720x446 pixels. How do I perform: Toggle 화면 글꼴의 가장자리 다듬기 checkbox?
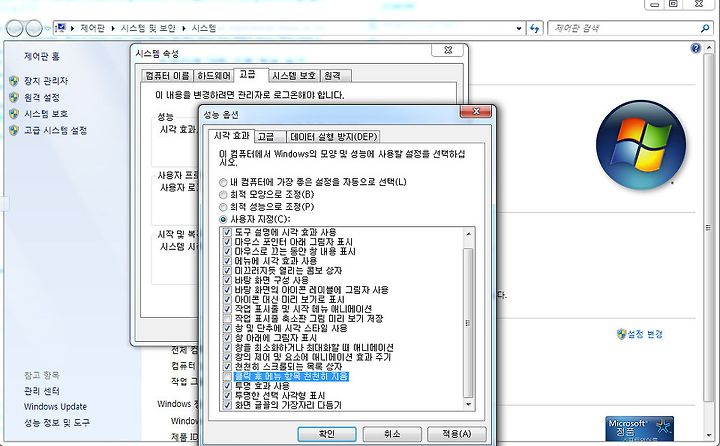point(227,405)
